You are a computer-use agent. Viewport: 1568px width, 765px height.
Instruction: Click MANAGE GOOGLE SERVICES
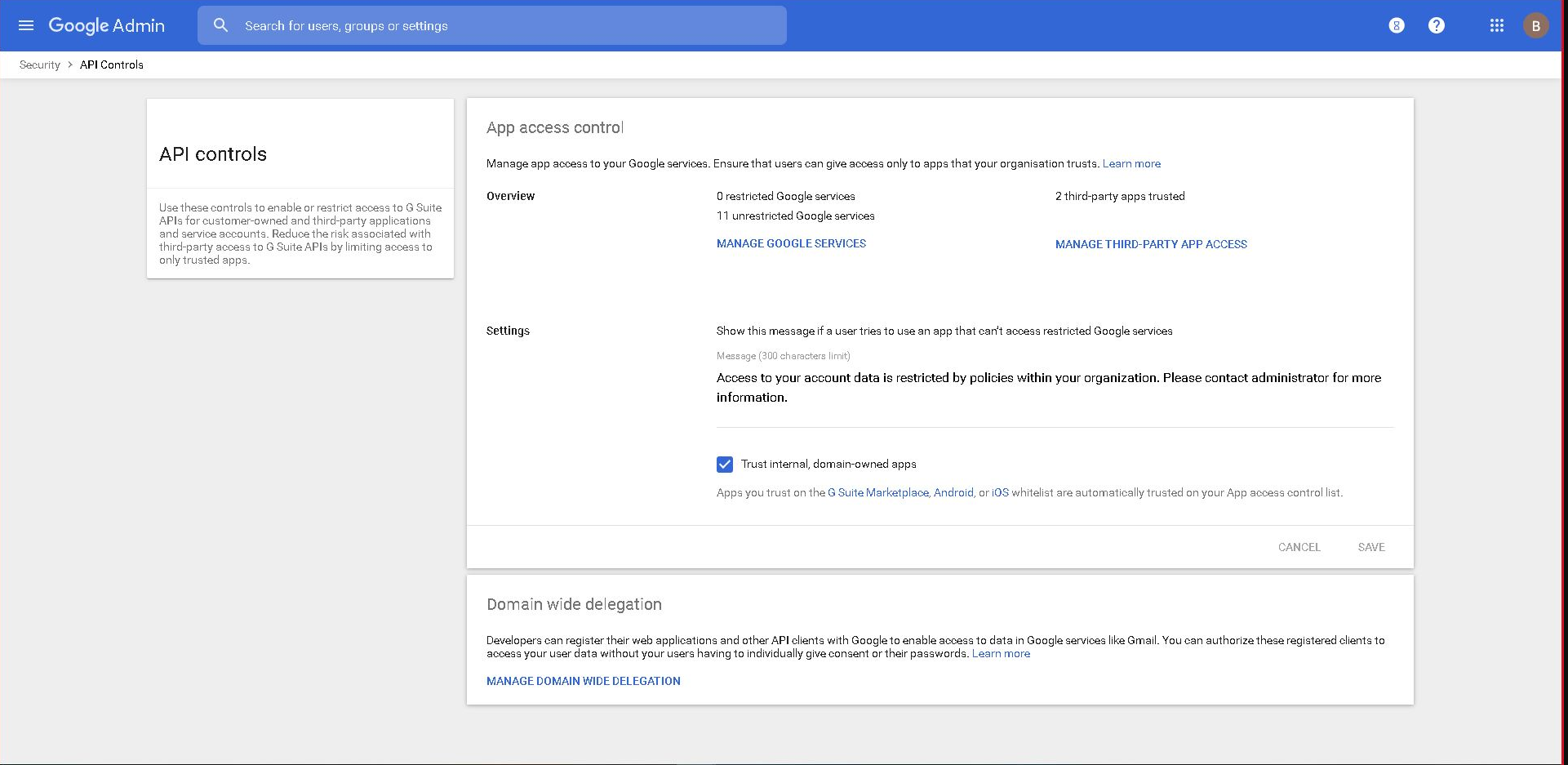[x=791, y=243]
